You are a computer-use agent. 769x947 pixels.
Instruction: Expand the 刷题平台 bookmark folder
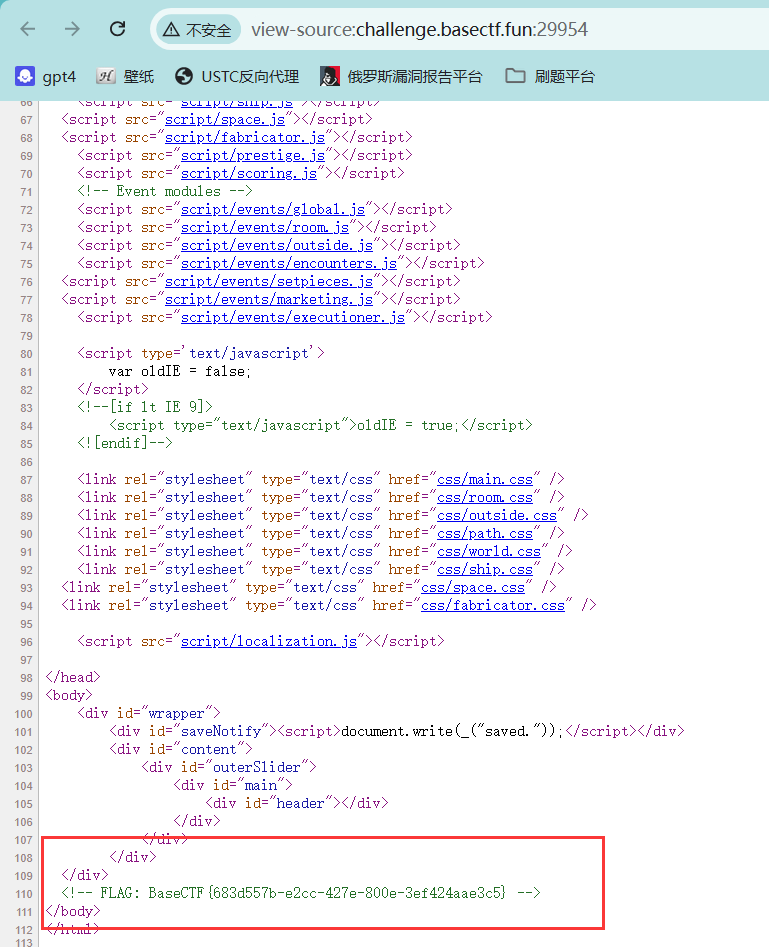(550, 76)
